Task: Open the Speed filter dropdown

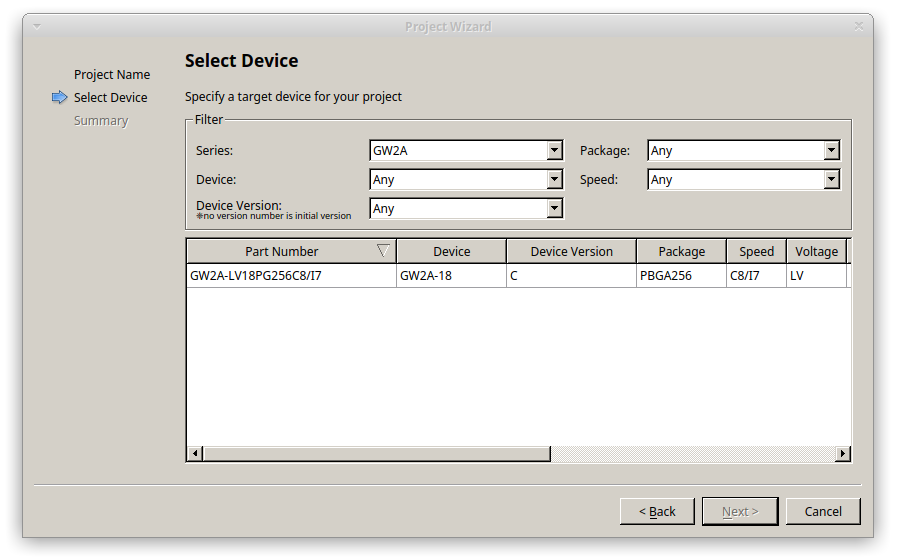Action: click(744, 180)
